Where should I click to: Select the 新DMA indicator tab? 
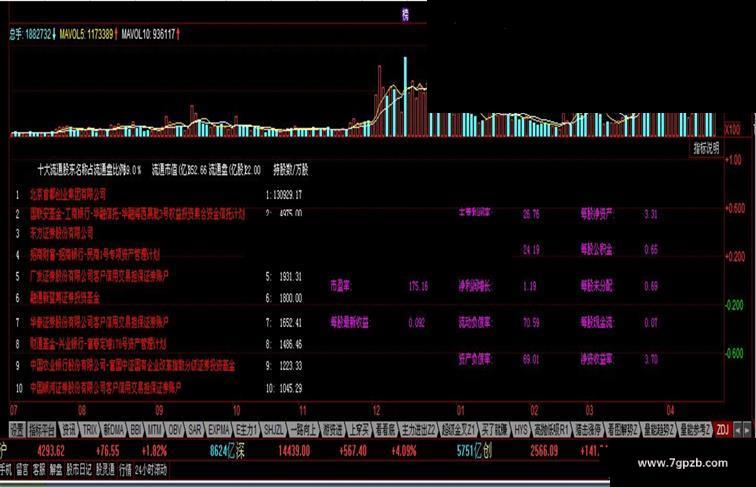pos(114,430)
